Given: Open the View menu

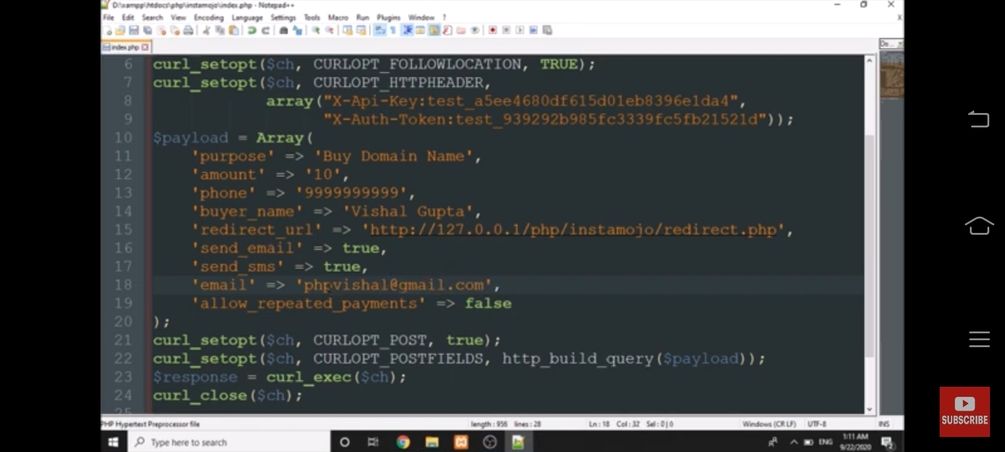Looking at the screenshot, I should click(x=178, y=17).
